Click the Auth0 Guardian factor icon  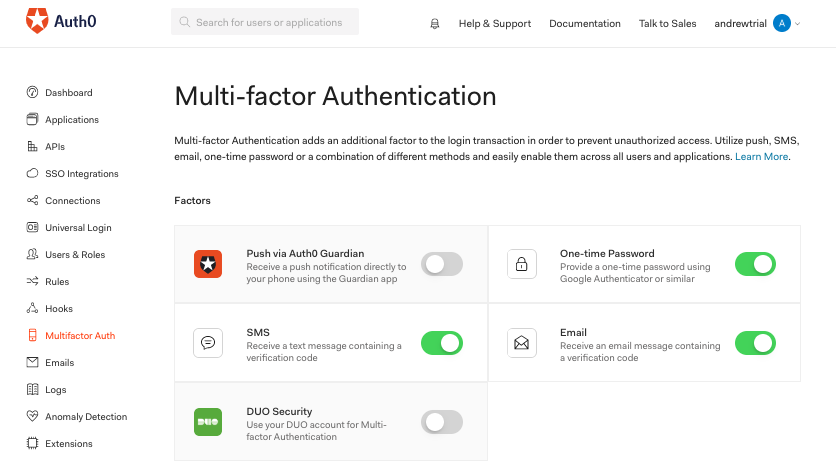point(208,264)
